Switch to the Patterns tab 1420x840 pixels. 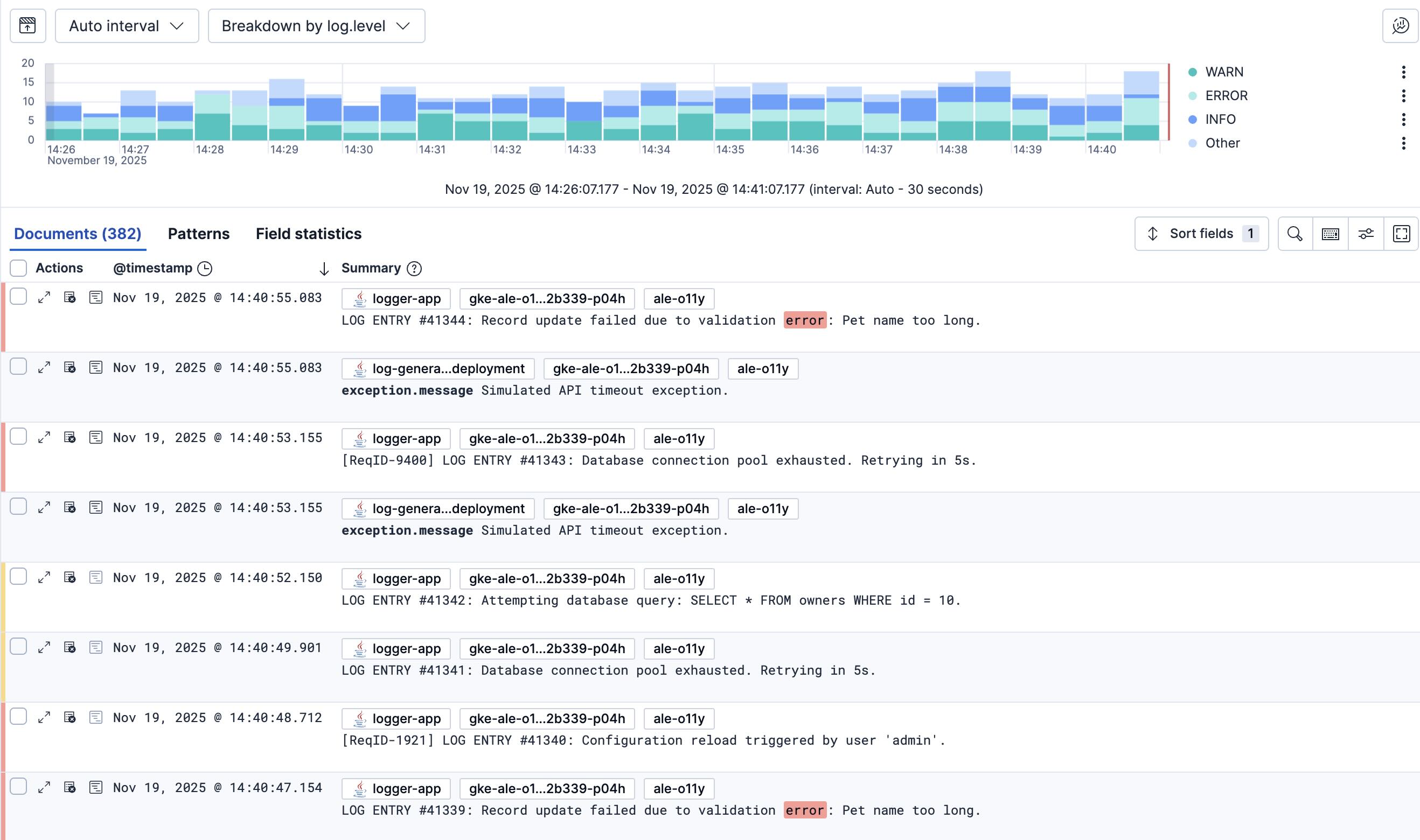199,234
